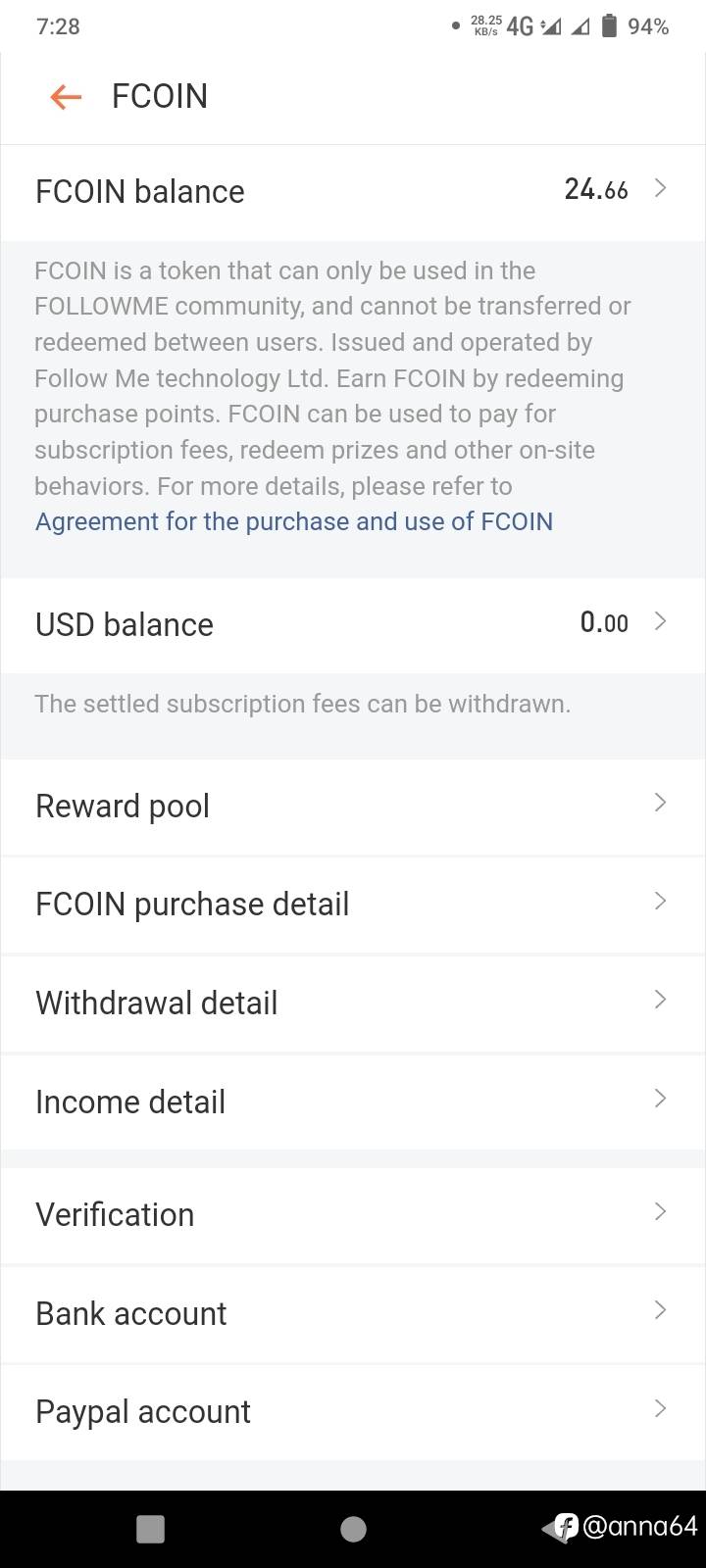Open Agreement for purchase and use link

point(294,521)
